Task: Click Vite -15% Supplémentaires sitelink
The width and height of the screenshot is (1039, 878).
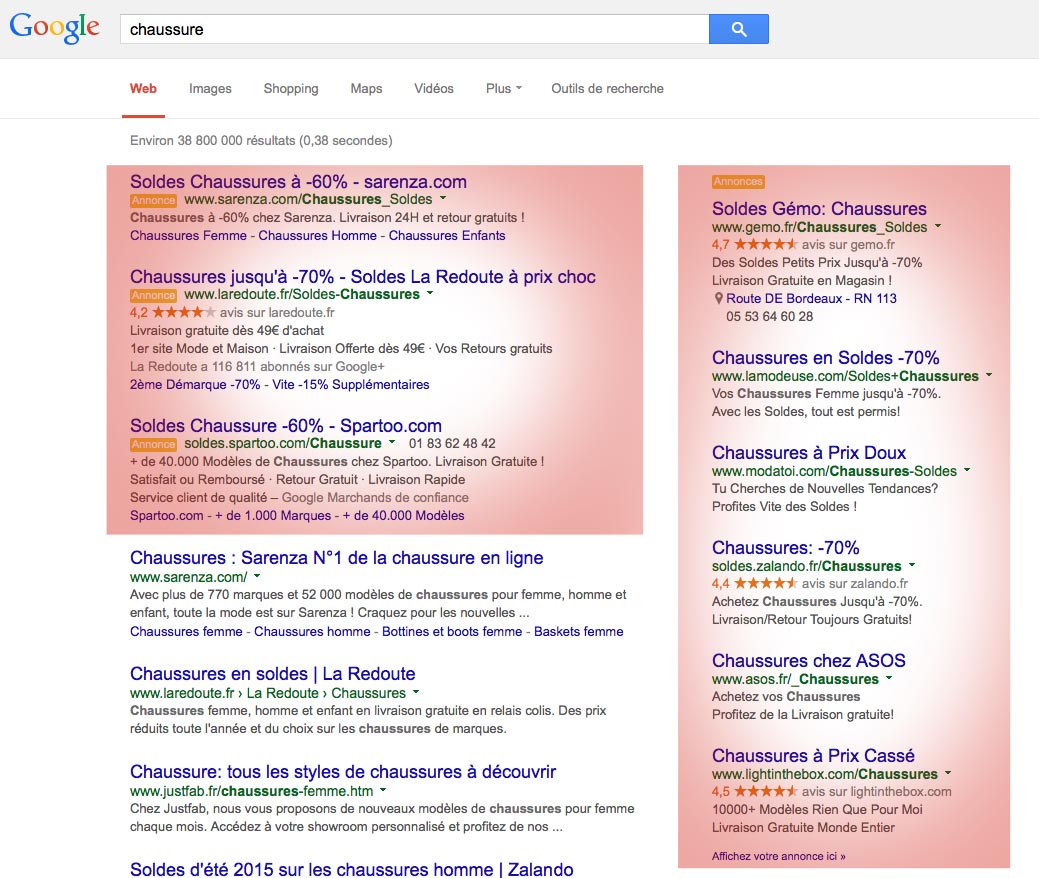Action: point(351,385)
